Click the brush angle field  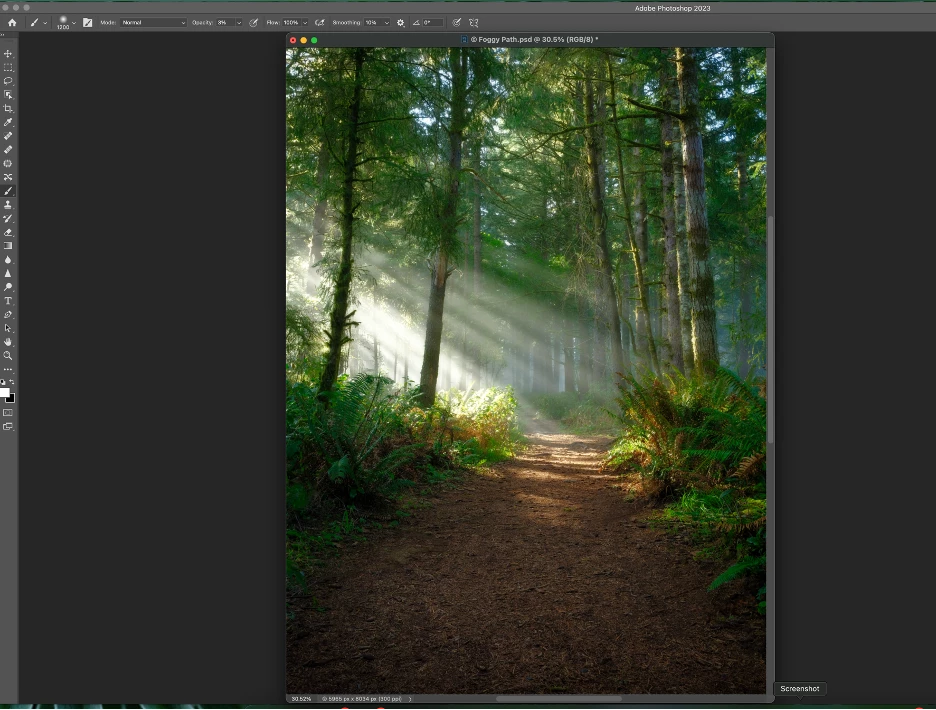433,23
